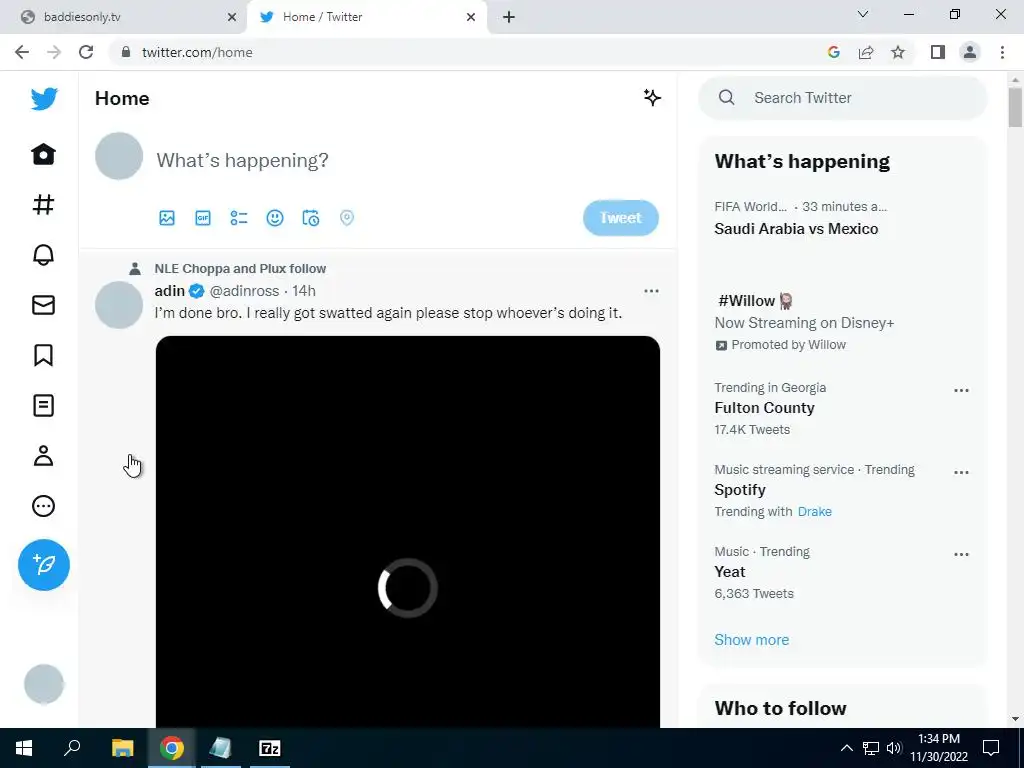Open More circle icon in sidebar
Image resolution: width=1024 pixels, height=768 pixels.
click(44, 506)
